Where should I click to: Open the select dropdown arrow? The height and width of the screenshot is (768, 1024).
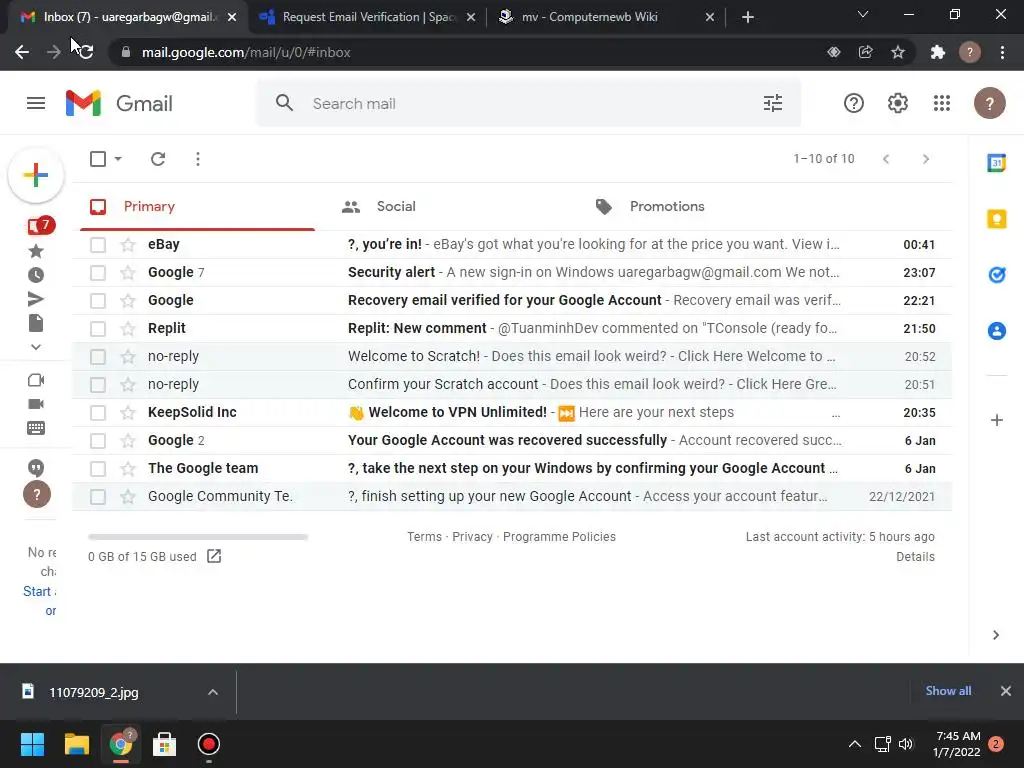tap(118, 159)
